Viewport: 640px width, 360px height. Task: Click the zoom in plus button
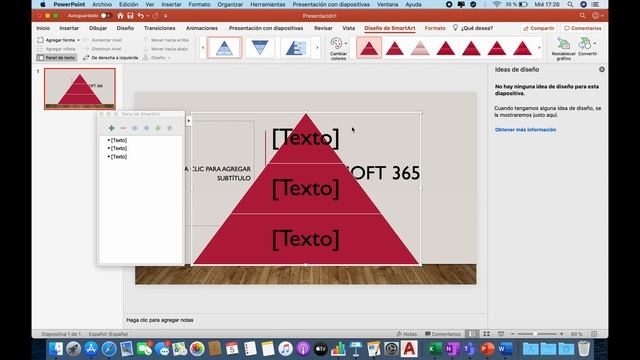[x=562, y=334]
